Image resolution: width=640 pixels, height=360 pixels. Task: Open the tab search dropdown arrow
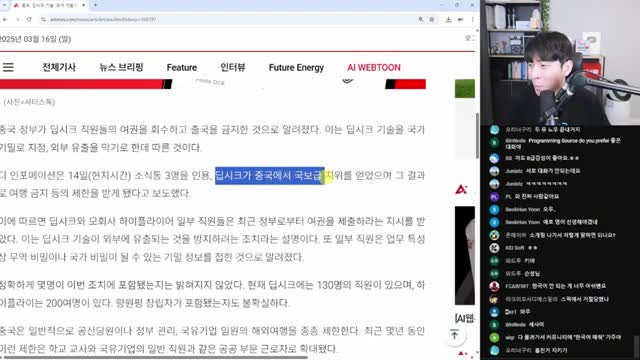(4, 5)
